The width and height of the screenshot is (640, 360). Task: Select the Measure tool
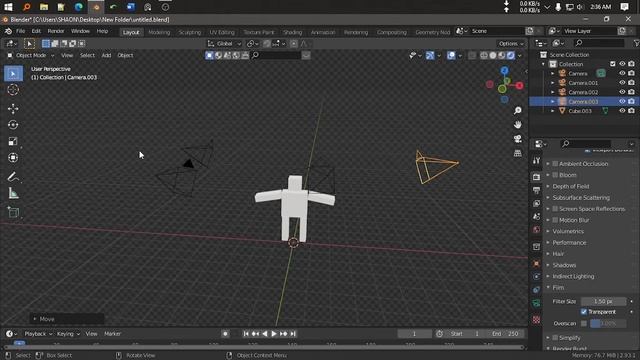coord(13,193)
